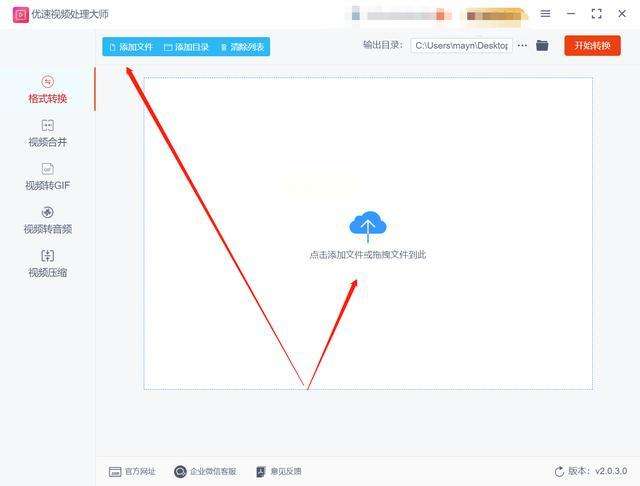Click the app logo in title bar

tap(20, 15)
